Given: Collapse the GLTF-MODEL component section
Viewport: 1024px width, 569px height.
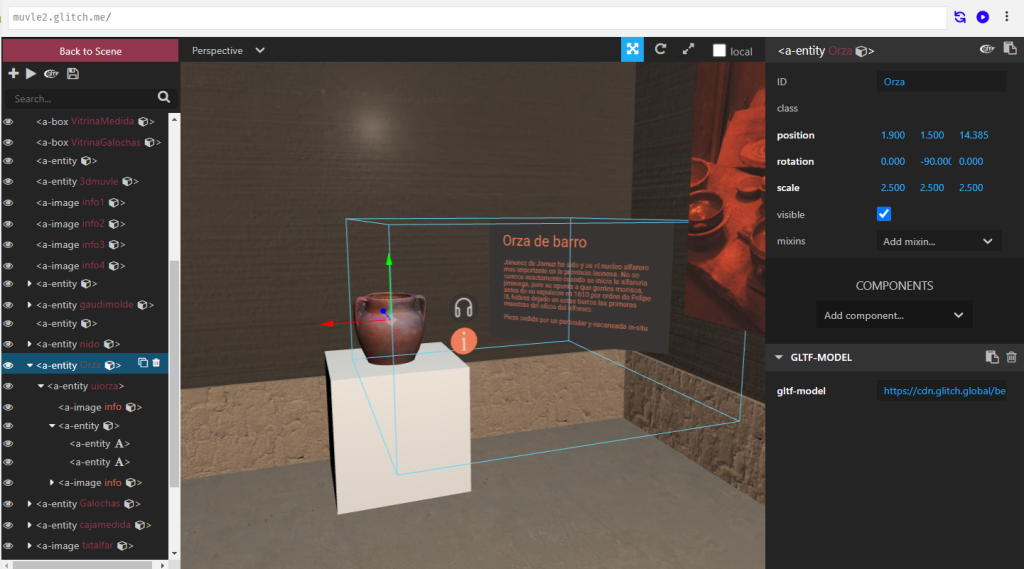Looking at the screenshot, I should (779, 357).
